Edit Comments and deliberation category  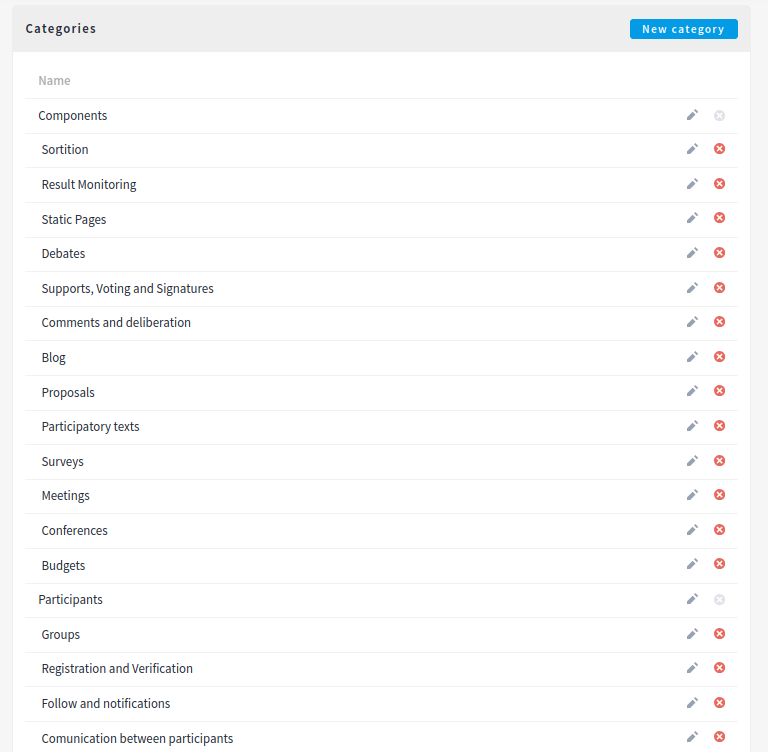click(692, 322)
